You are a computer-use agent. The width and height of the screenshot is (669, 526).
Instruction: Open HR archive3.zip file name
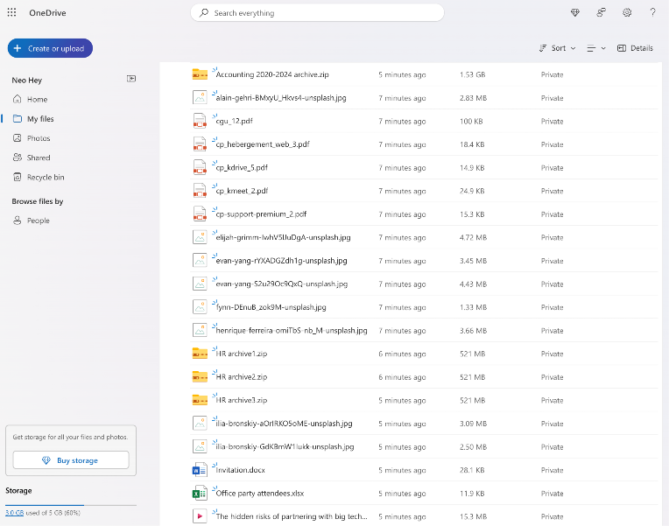241,400
